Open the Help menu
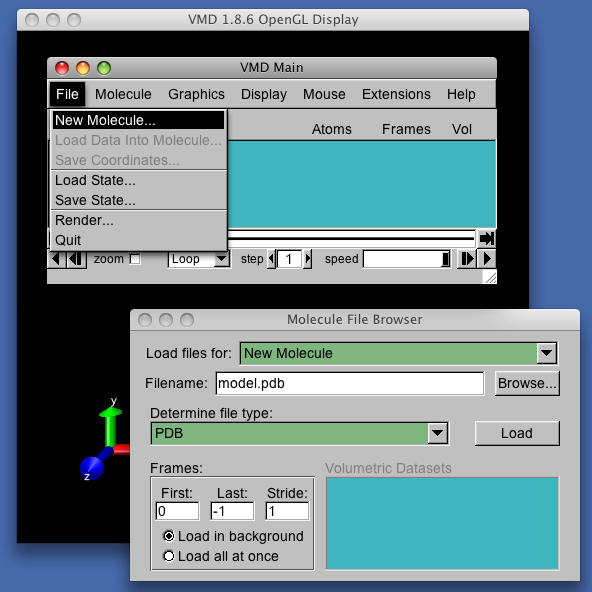The width and height of the screenshot is (592, 592). (461, 94)
